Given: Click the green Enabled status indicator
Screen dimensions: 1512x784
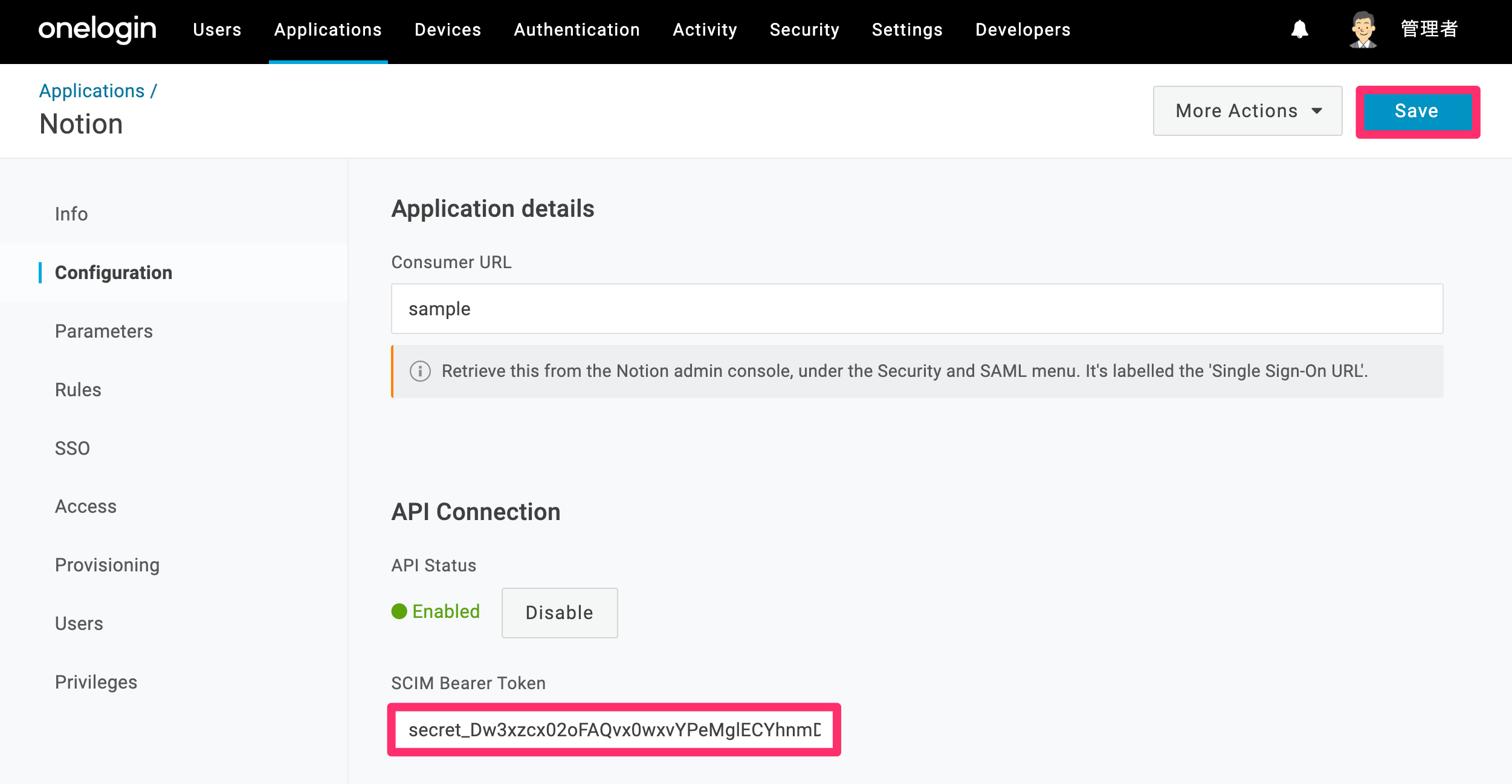Looking at the screenshot, I should click(x=436, y=611).
